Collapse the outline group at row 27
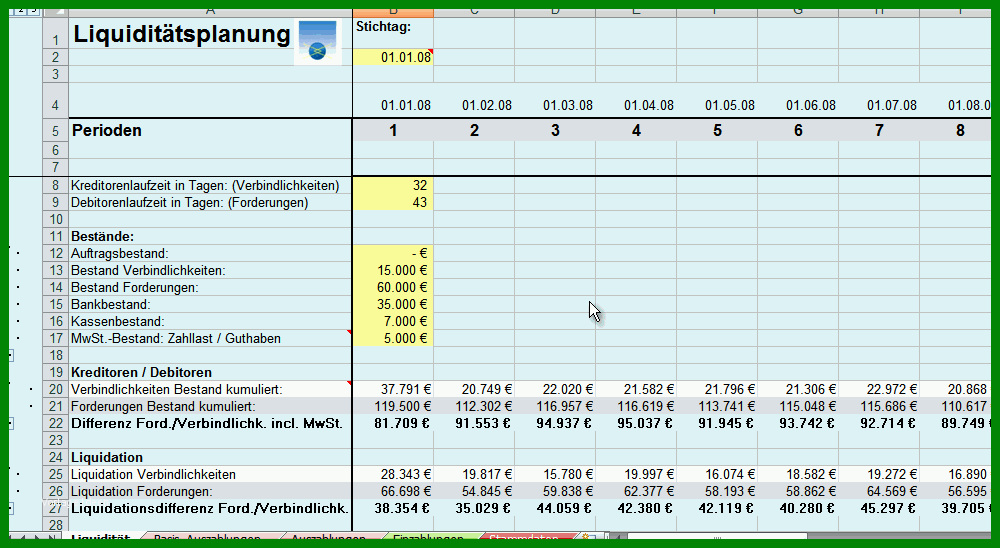The height and width of the screenshot is (548, 1000). click(x=11, y=508)
